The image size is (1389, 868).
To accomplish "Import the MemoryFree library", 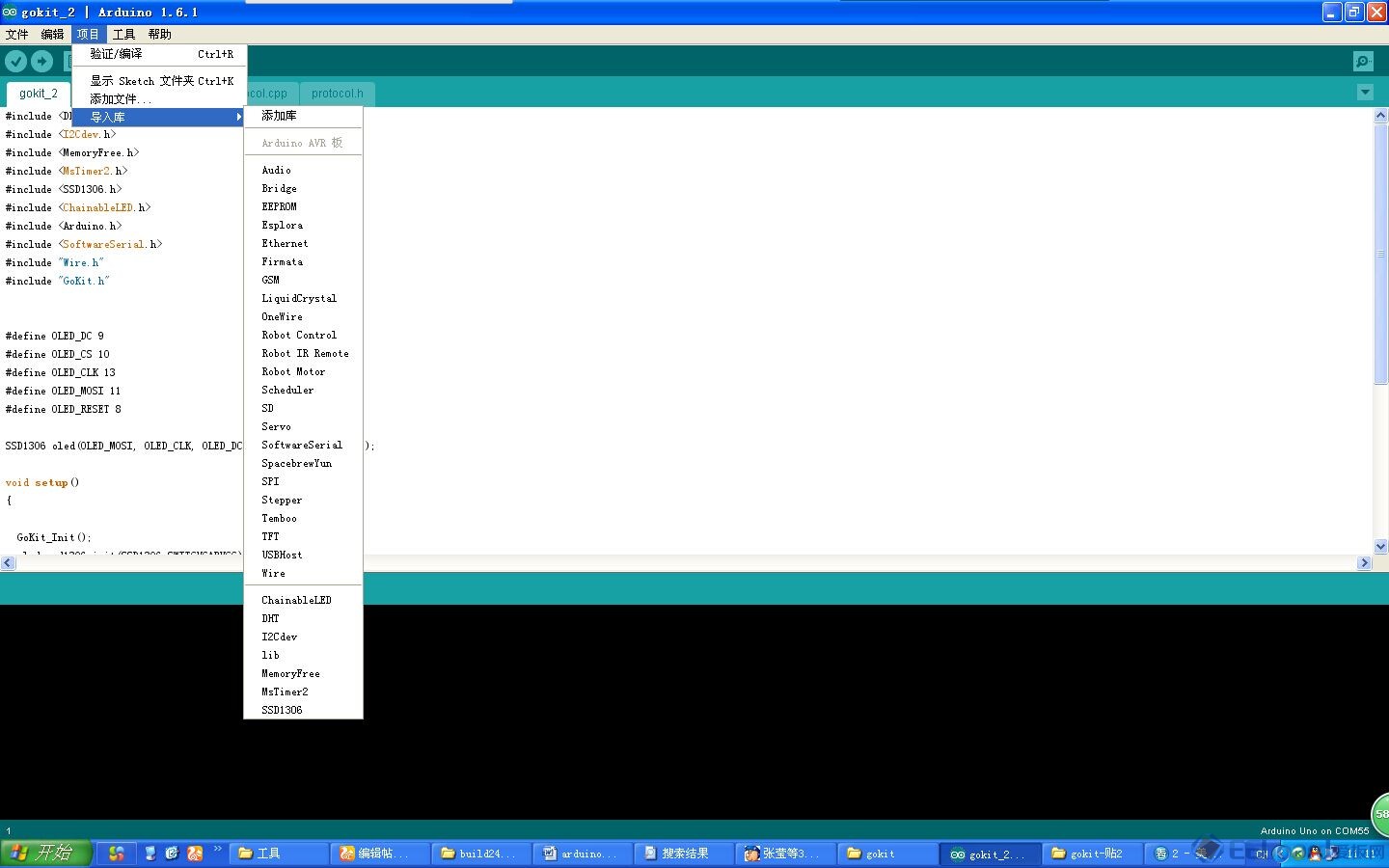I will (303, 673).
